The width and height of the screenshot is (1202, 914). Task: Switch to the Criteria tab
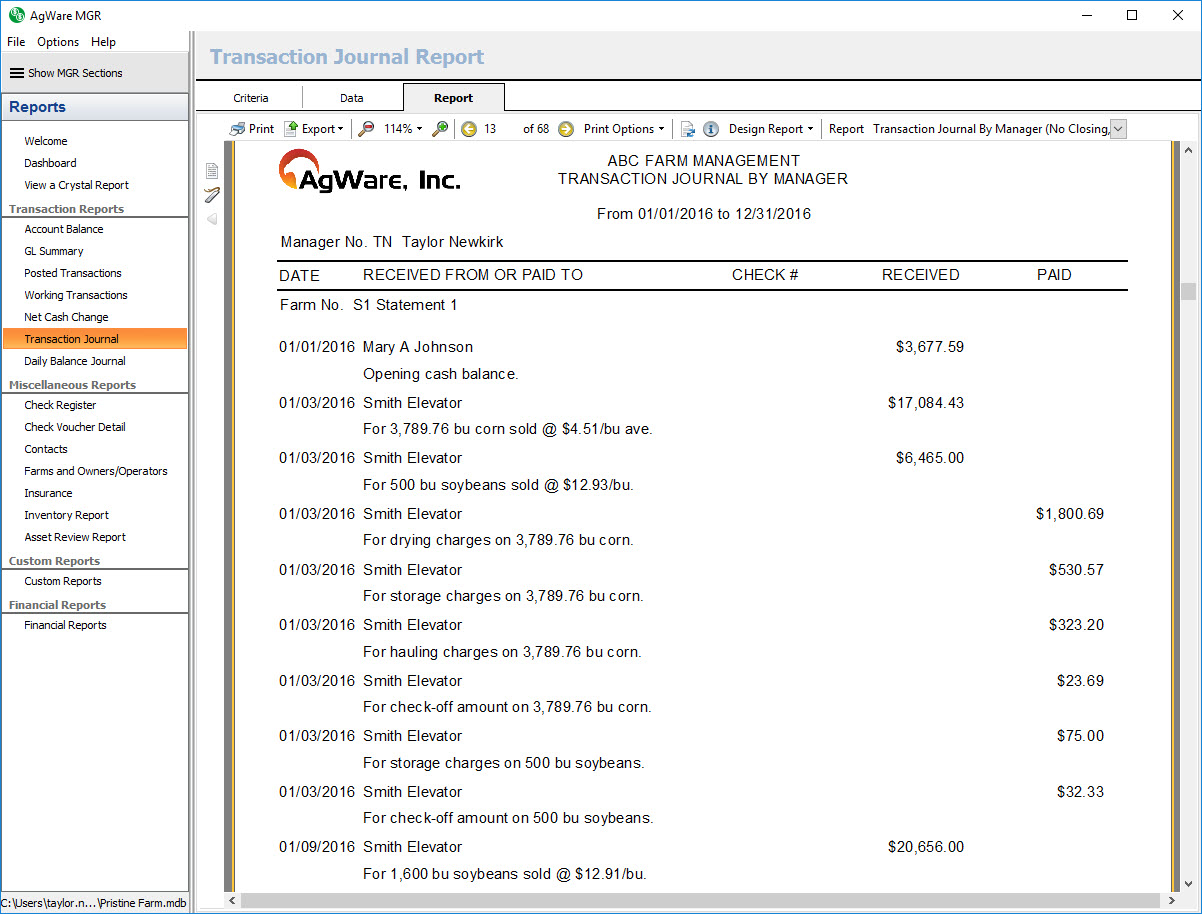(251, 98)
